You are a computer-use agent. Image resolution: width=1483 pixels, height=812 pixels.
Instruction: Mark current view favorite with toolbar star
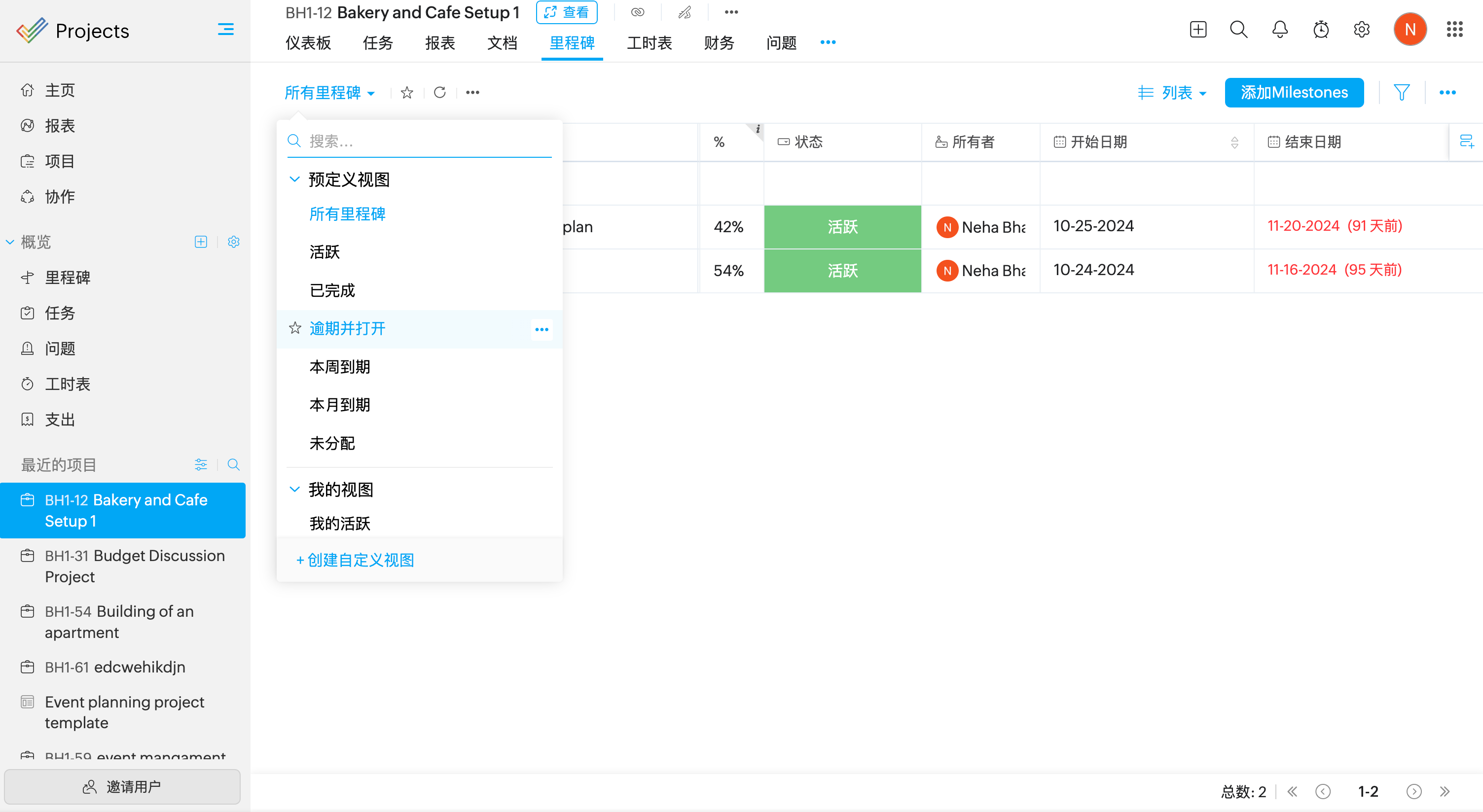pyautogui.click(x=407, y=92)
